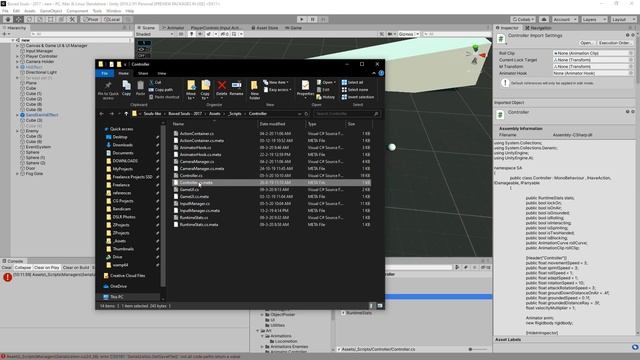Open the Collab dropdown
Viewport: 640px width, 360px height.
(523, 19)
